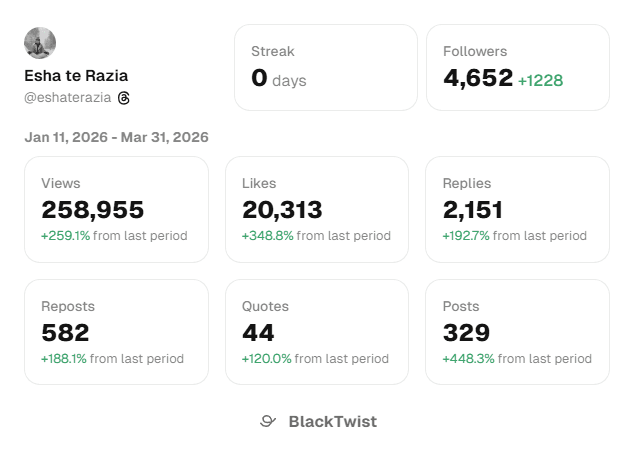Select the Streak days card
Image resolution: width=634 pixels, height=457 pixels.
[x=326, y=67]
